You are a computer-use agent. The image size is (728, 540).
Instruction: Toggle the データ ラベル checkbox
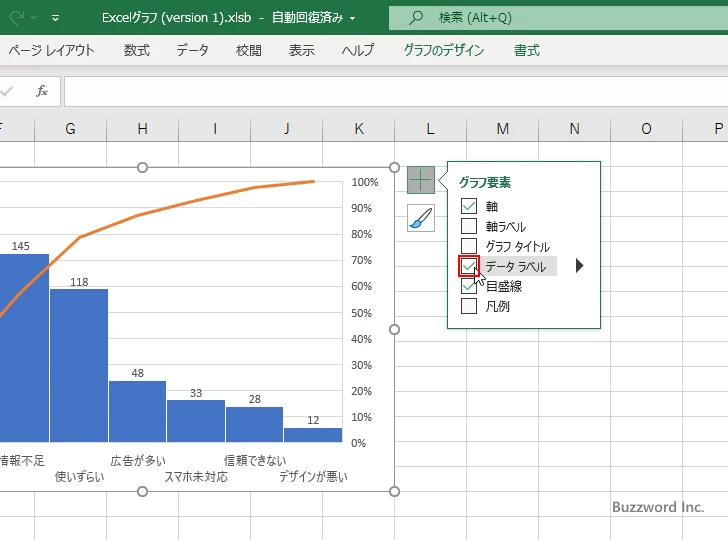pos(469,266)
